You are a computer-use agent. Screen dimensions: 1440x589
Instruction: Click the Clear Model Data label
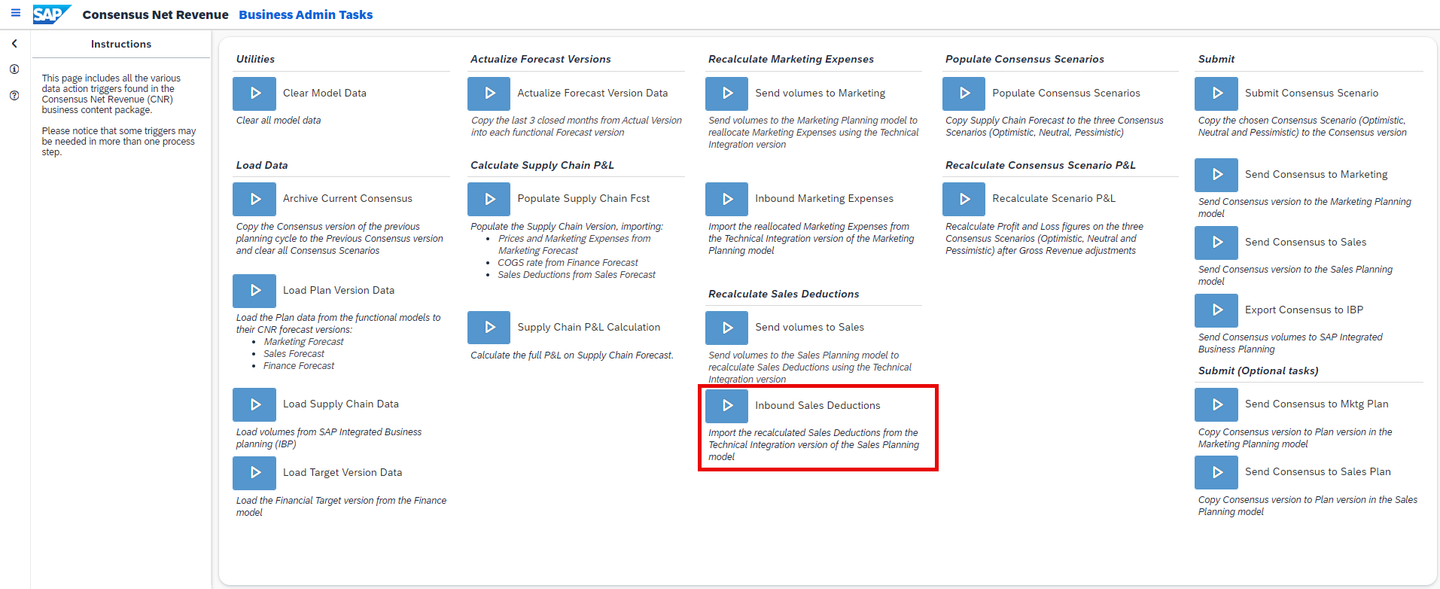325,93
